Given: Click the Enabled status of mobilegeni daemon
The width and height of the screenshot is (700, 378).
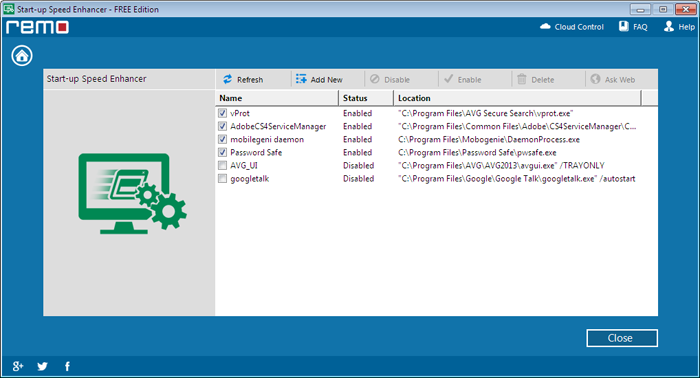Looking at the screenshot, I should 358,139.
